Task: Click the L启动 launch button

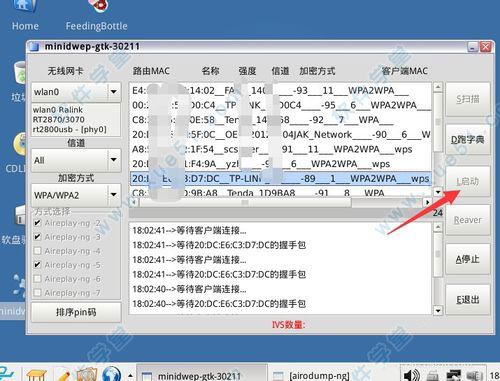Action: tap(468, 181)
